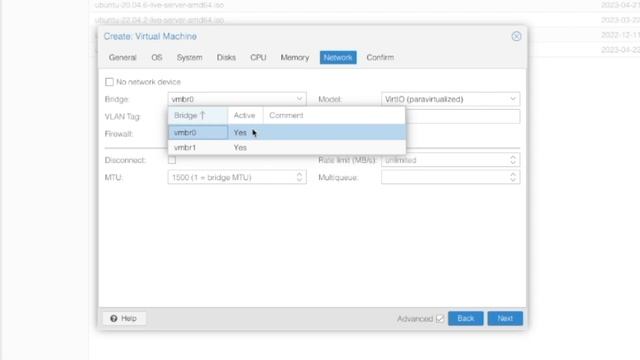The height and width of the screenshot is (360, 640).
Task: Select the Network tab
Action: click(x=338, y=58)
